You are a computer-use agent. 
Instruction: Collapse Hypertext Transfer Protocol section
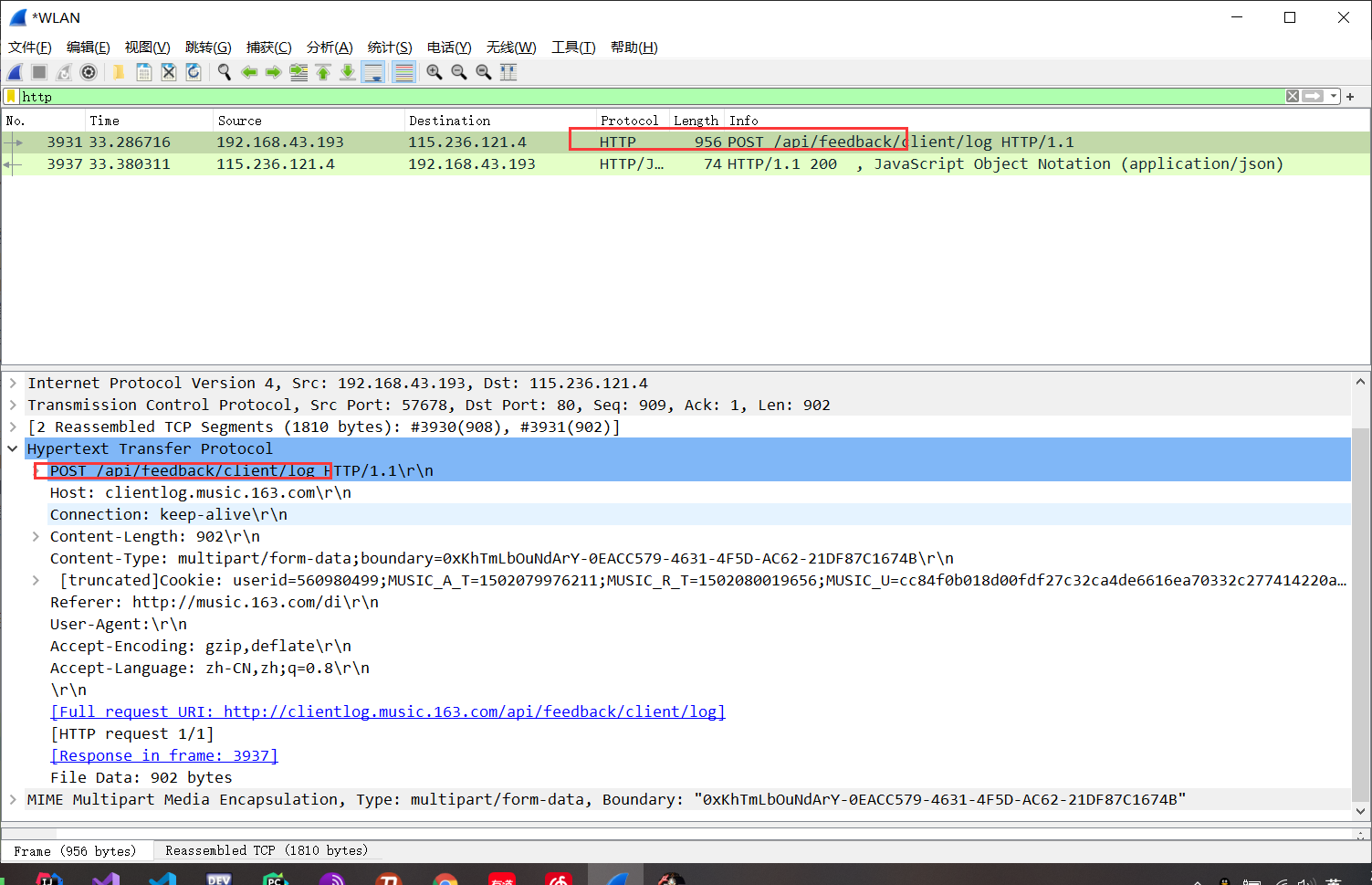13,449
